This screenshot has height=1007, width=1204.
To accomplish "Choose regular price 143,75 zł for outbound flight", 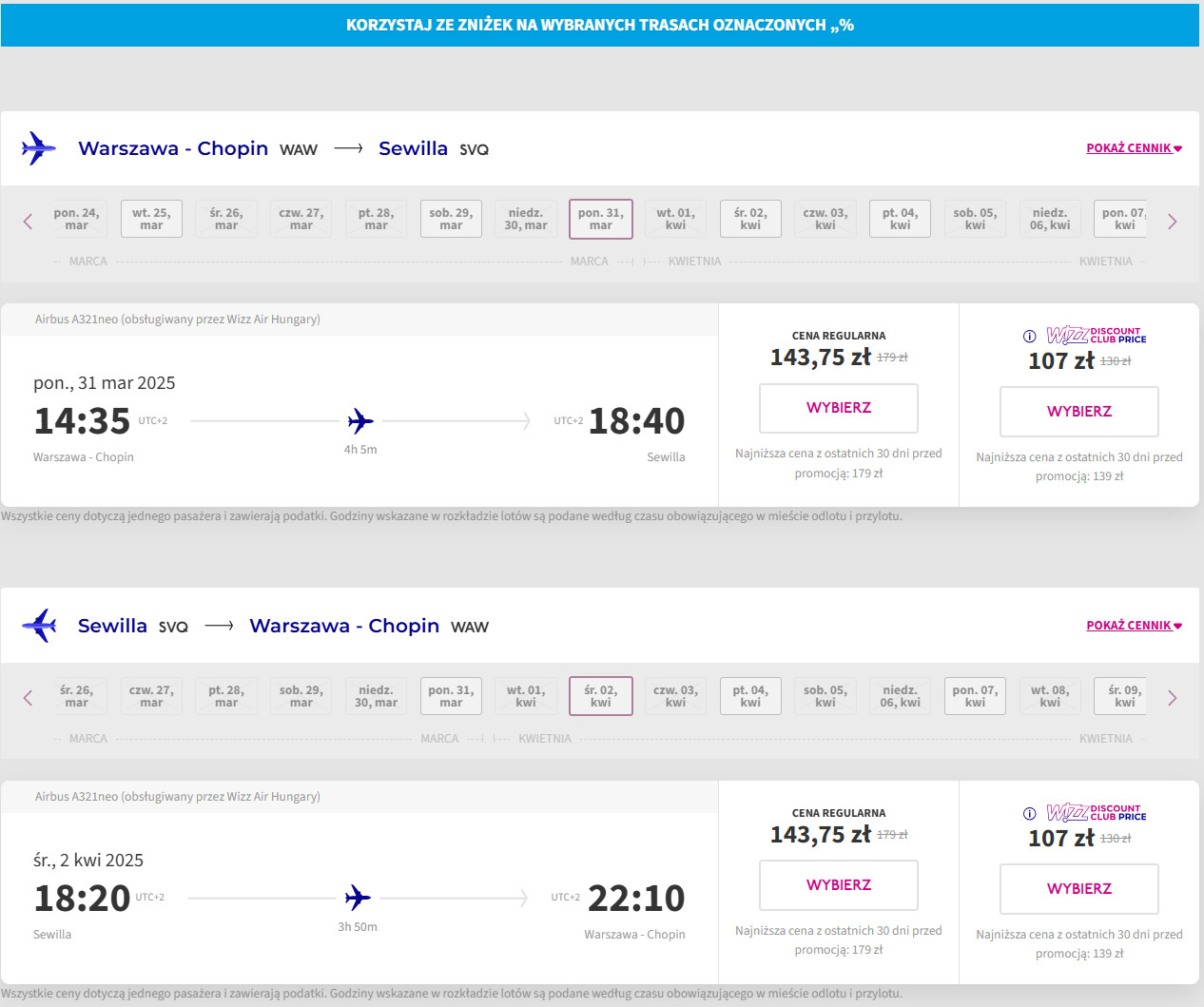I will (838, 408).
